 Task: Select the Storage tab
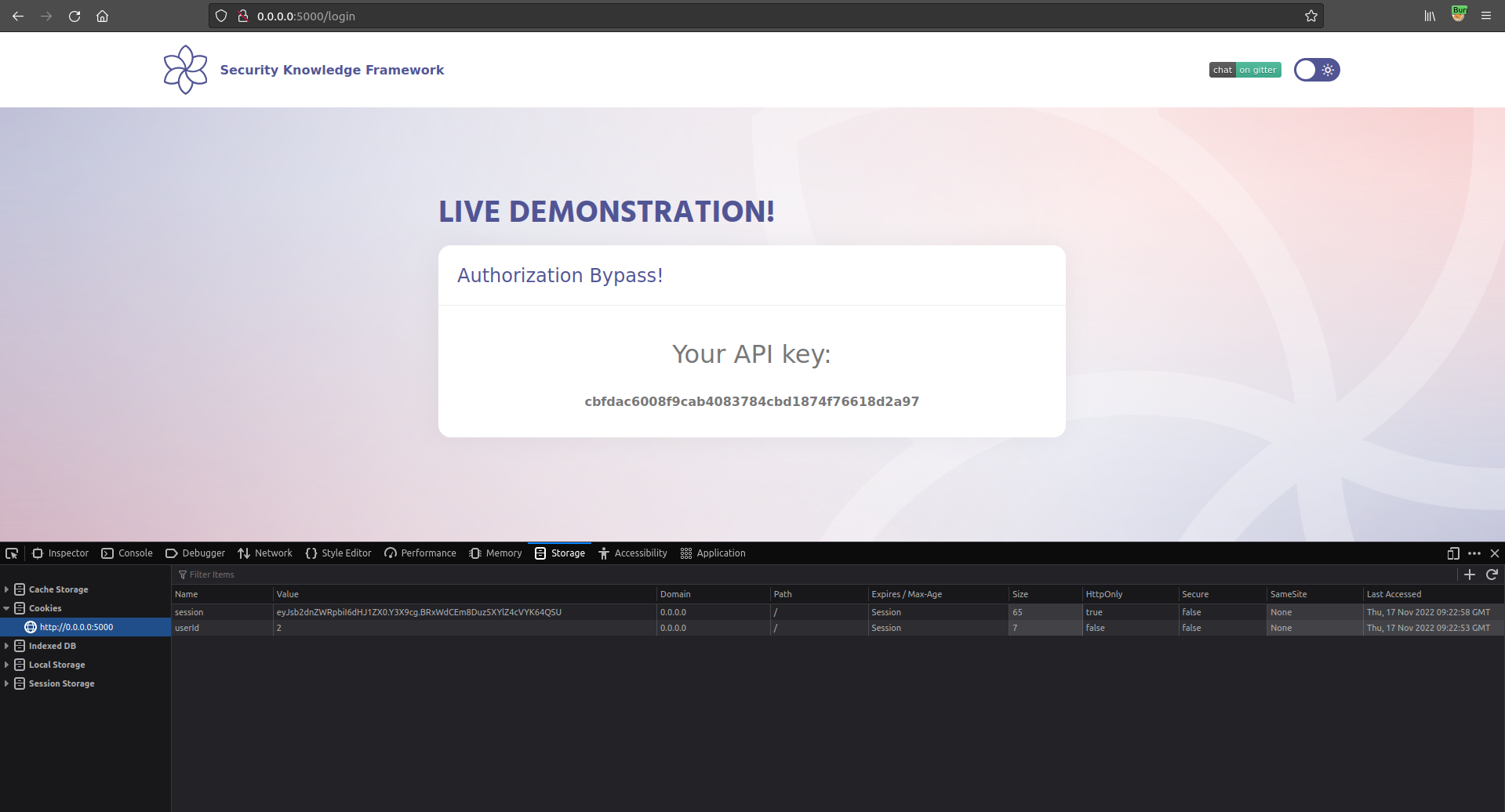click(x=560, y=553)
